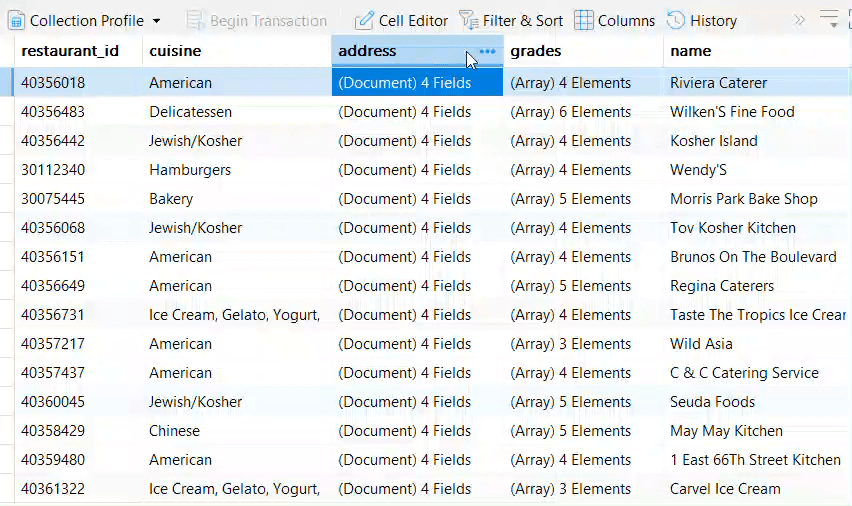Click the Collection Profile icon
The image size is (852, 506).
16,21
